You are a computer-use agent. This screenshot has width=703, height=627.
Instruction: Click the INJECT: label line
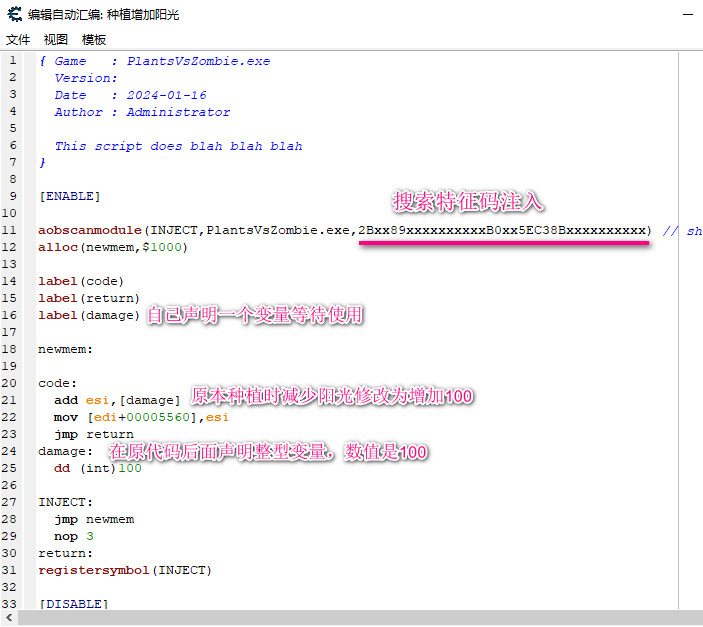pyautogui.click(x=65, y=502)
